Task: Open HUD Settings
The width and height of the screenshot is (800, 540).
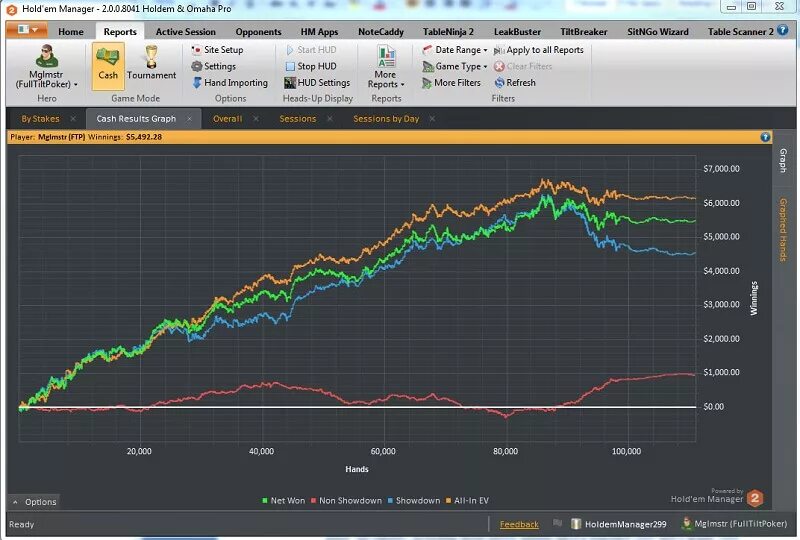Action: click(317, 82)
